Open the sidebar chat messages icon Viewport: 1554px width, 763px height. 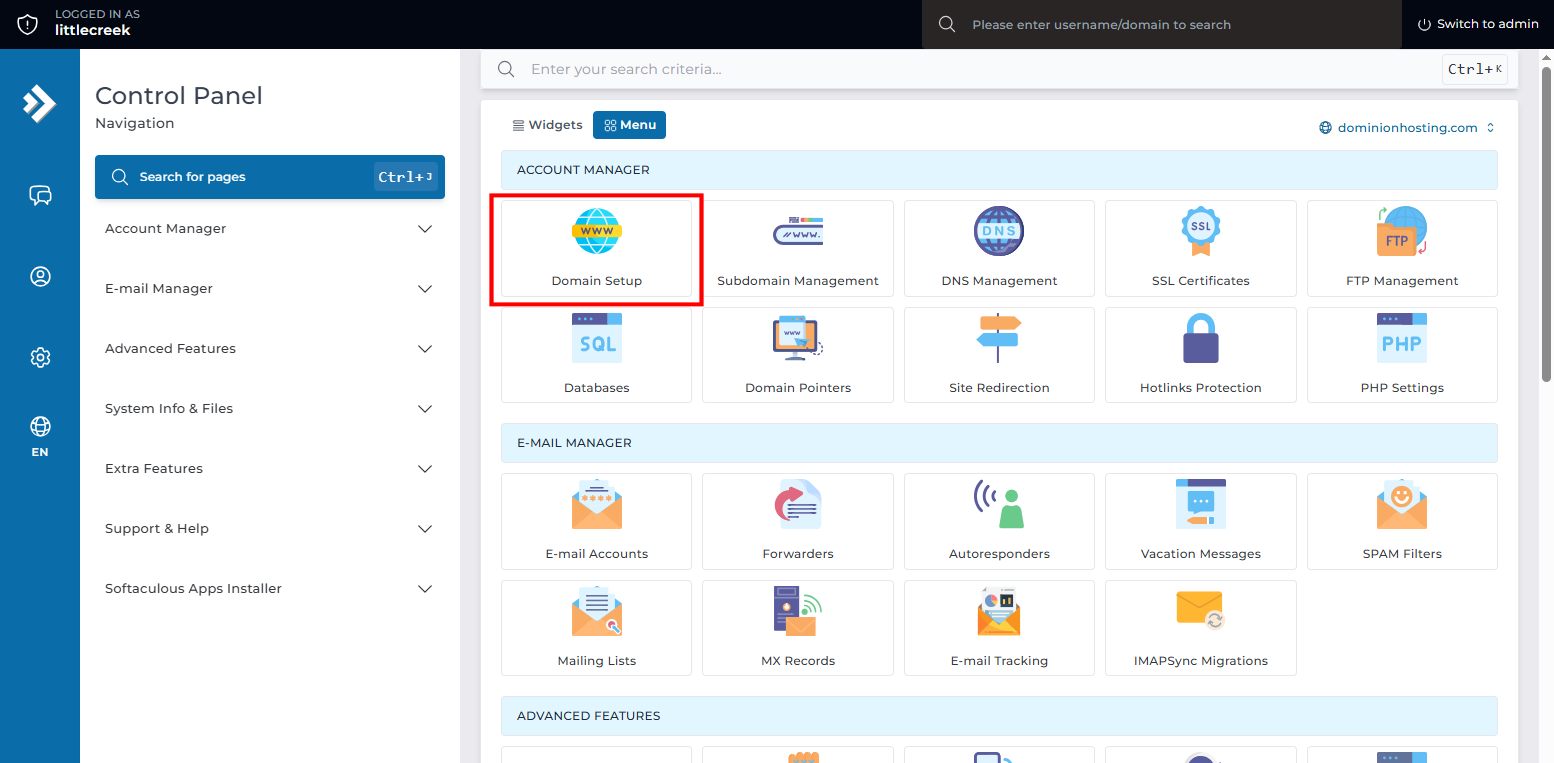point(40,195)
